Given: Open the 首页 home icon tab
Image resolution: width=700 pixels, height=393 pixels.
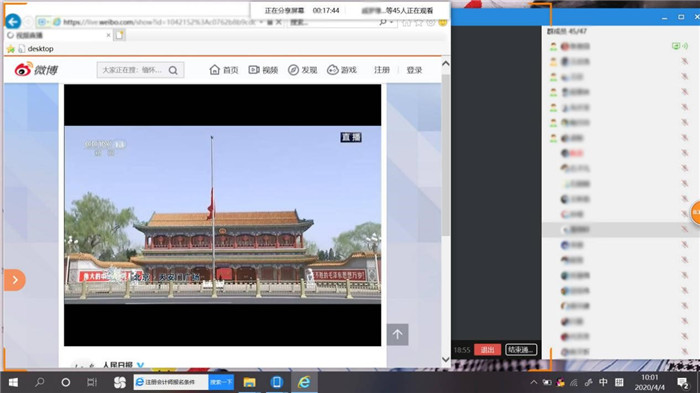Looking at the screenshot, I should pyautogui.click(x=224, y=70).
